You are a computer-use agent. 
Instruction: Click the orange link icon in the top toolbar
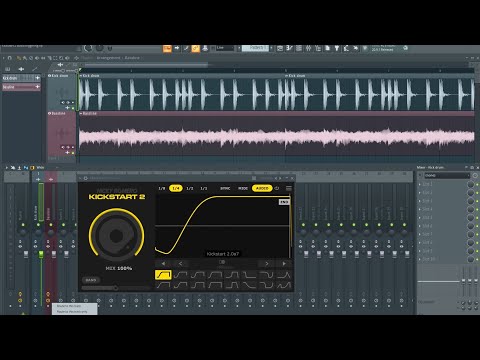196,48
